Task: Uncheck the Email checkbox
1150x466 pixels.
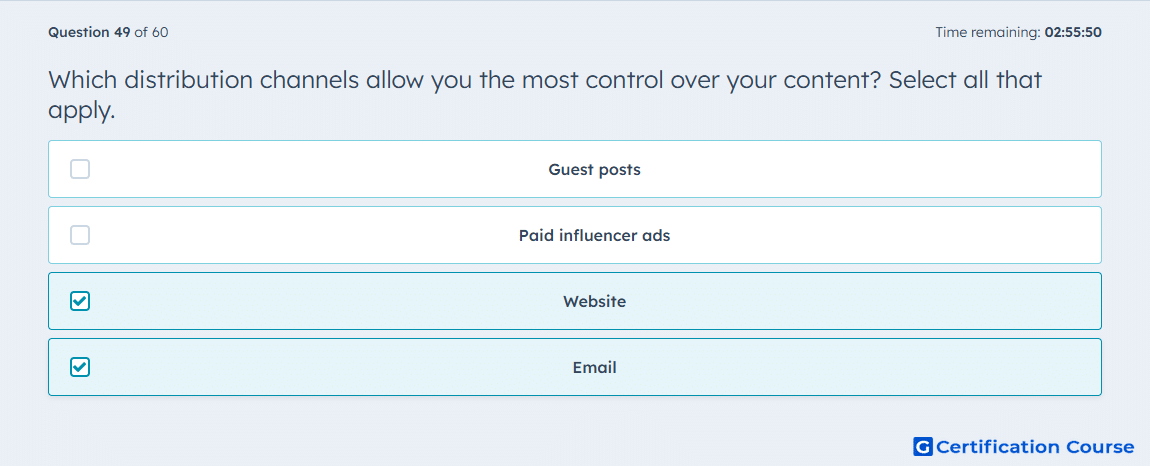Action: (80, 367)
